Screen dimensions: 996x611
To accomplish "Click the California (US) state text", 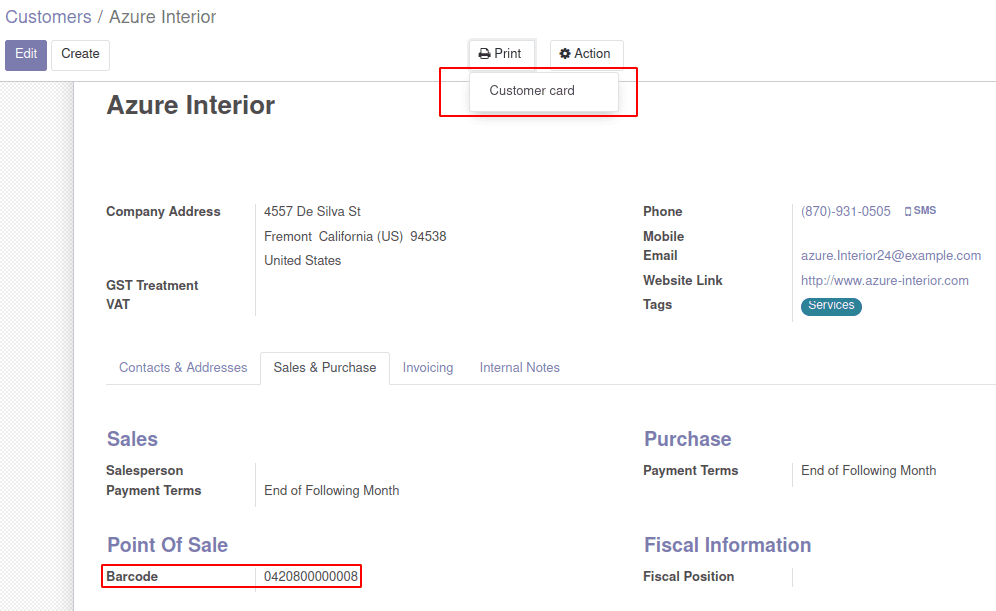I will (361, 237).
